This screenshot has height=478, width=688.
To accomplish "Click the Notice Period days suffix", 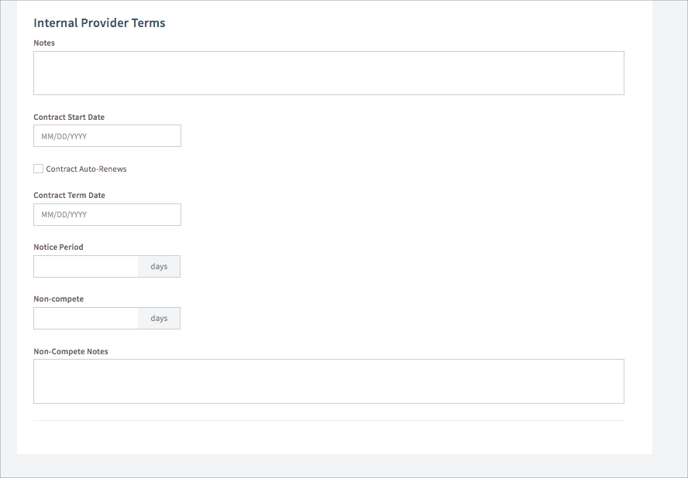I will point(159,266).
